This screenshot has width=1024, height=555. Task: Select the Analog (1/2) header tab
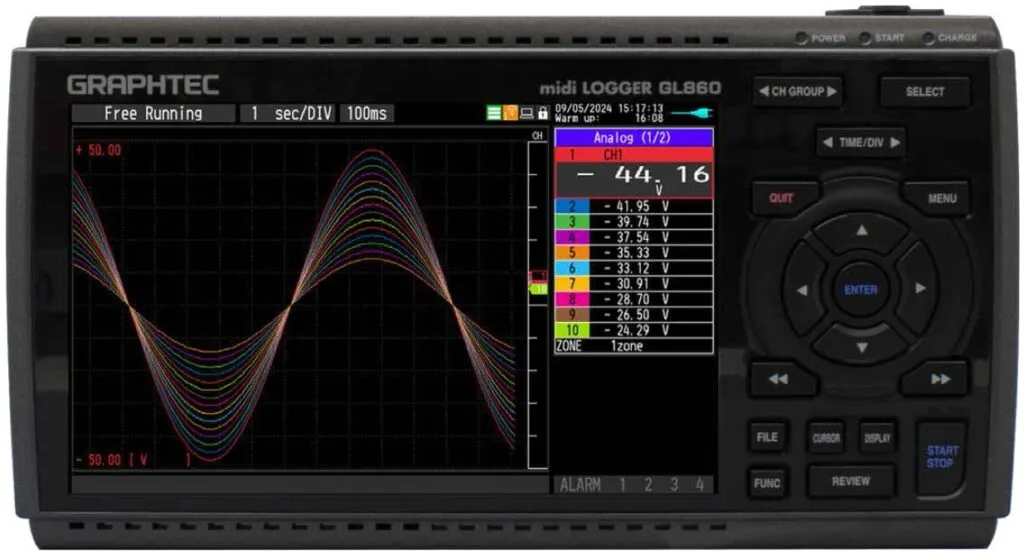633,138
